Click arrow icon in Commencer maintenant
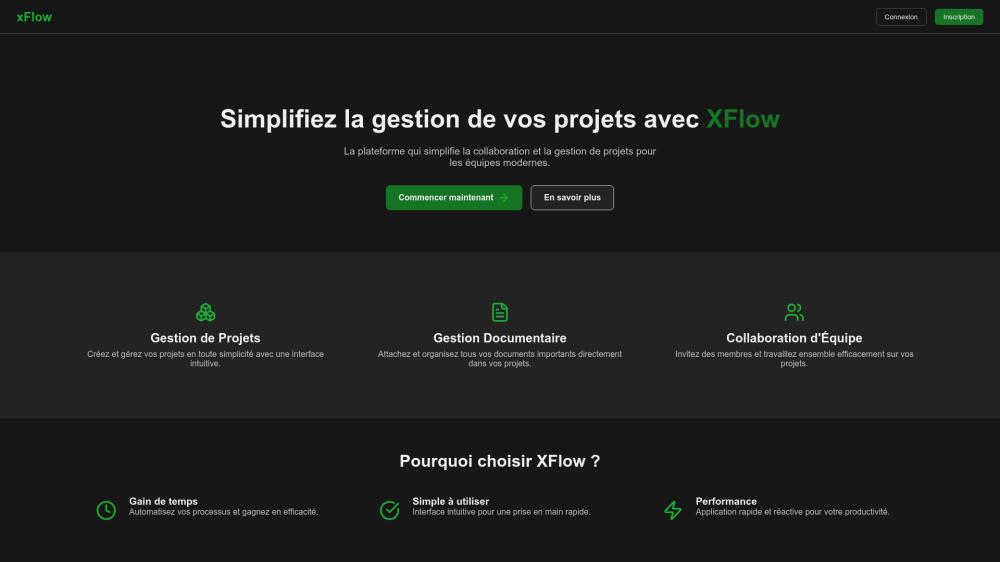Image resolution: width=1000 pixels, height=562 pixels. [504, 198]
